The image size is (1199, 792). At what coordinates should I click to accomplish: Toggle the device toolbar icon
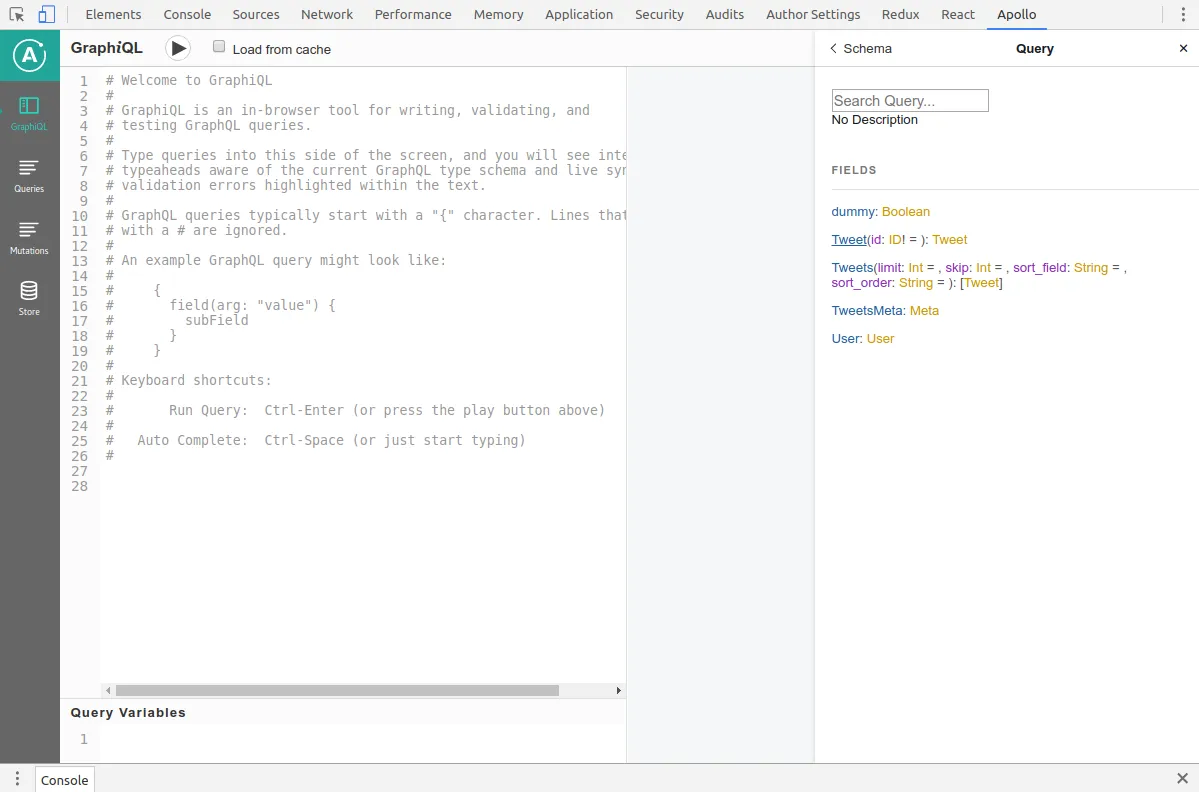point(47,15)
